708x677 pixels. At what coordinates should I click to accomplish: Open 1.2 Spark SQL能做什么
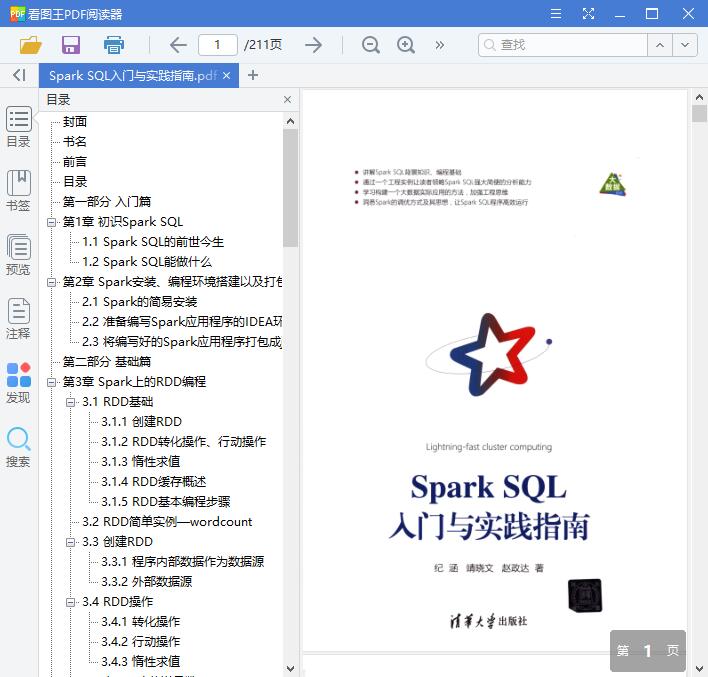click(147, 261)
